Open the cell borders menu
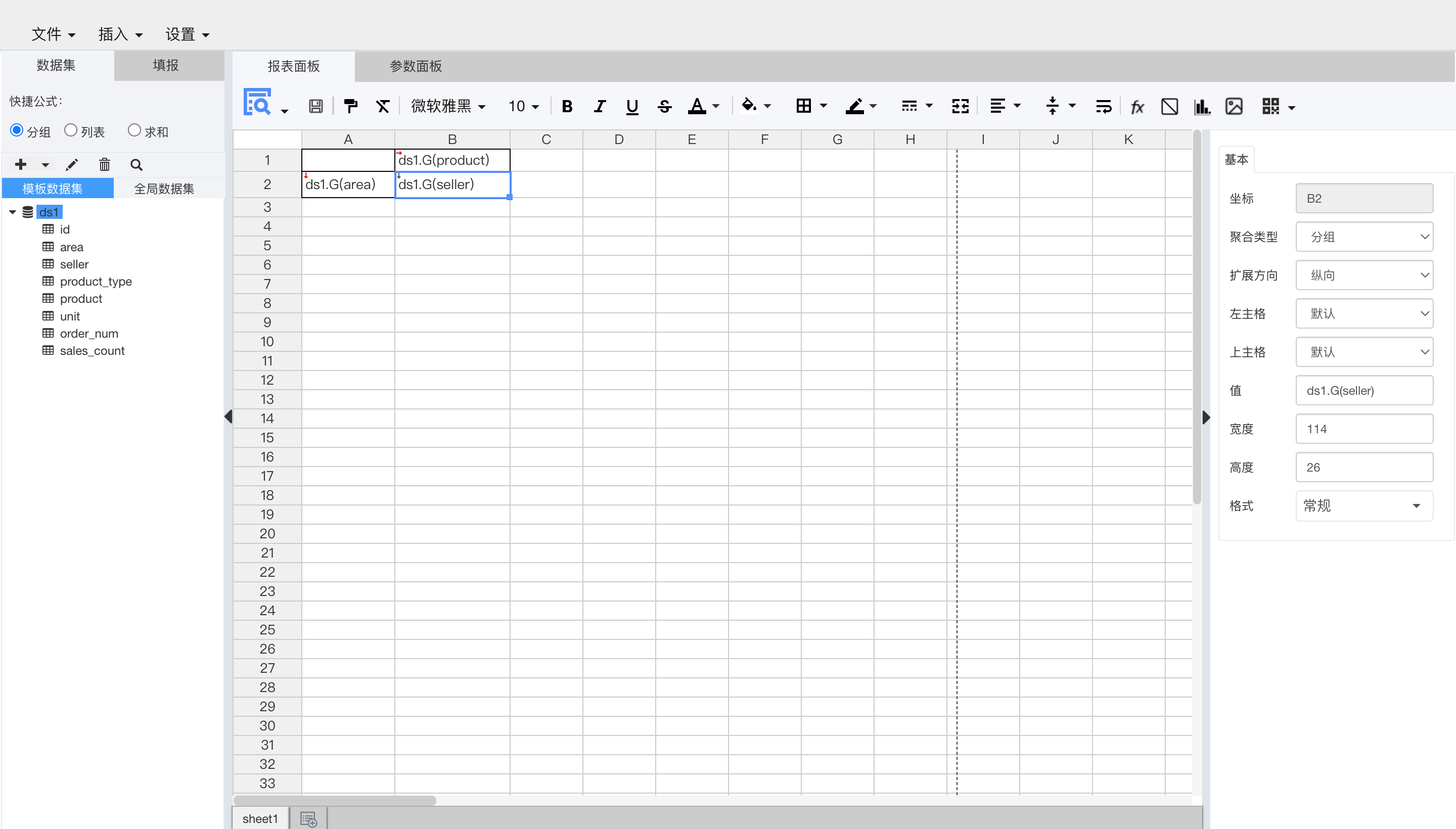This screenshot has width=1456, height=829. [811, 107]
